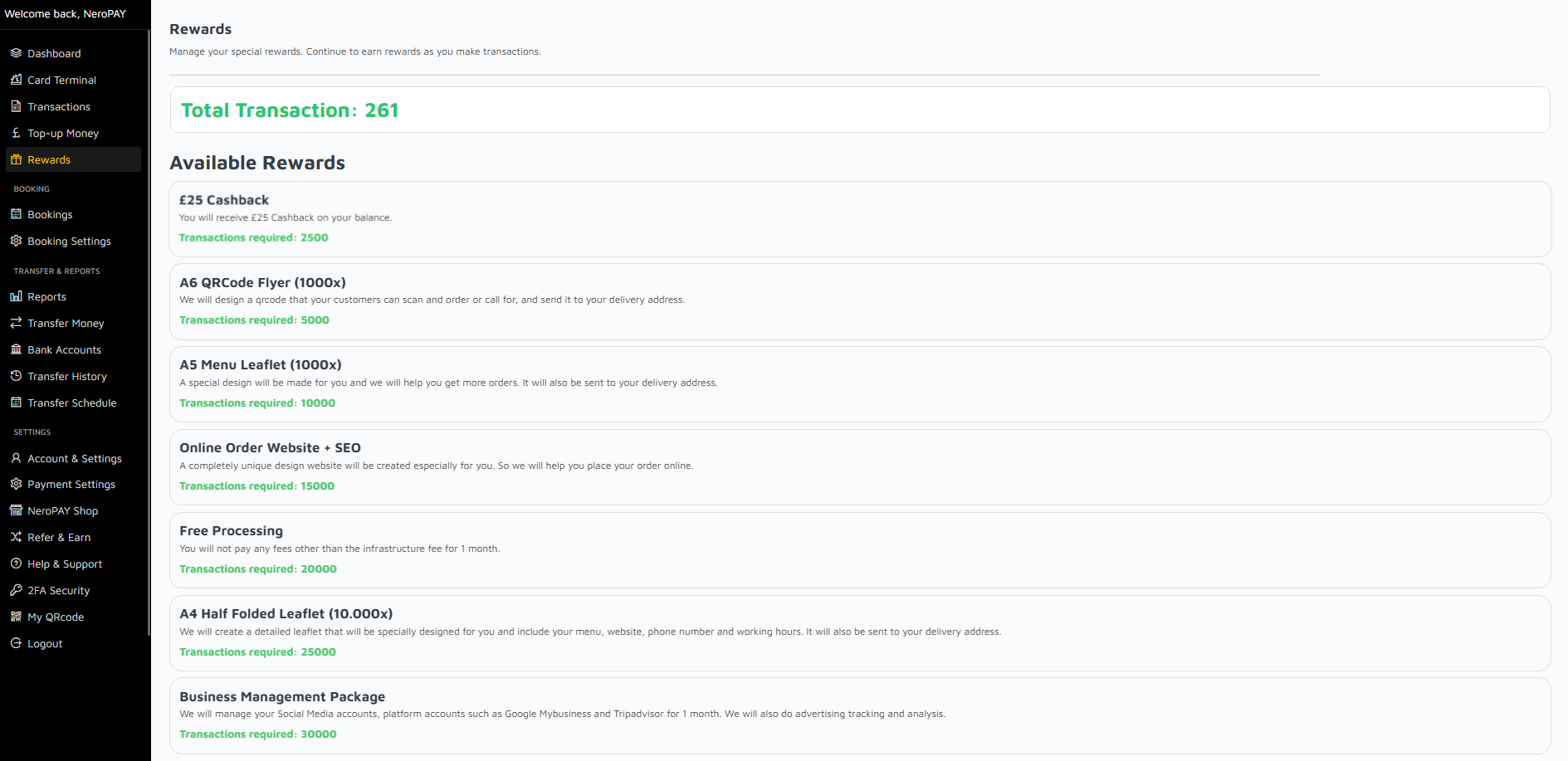Viewport: 1568px width, 761px height.
Task: Click the Dashboard layers icon
Action: click(x=16, y=53)
